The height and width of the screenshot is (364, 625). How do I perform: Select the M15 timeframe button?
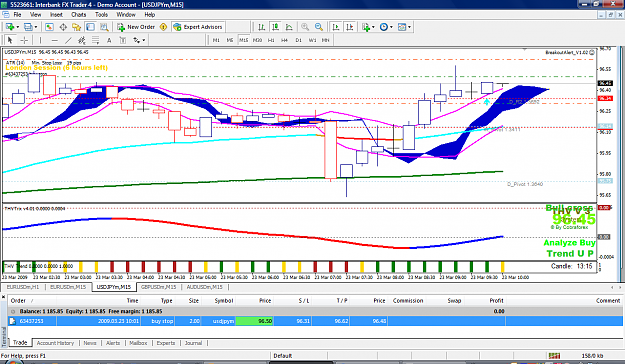pyautogui.click(x=243, y=40)
